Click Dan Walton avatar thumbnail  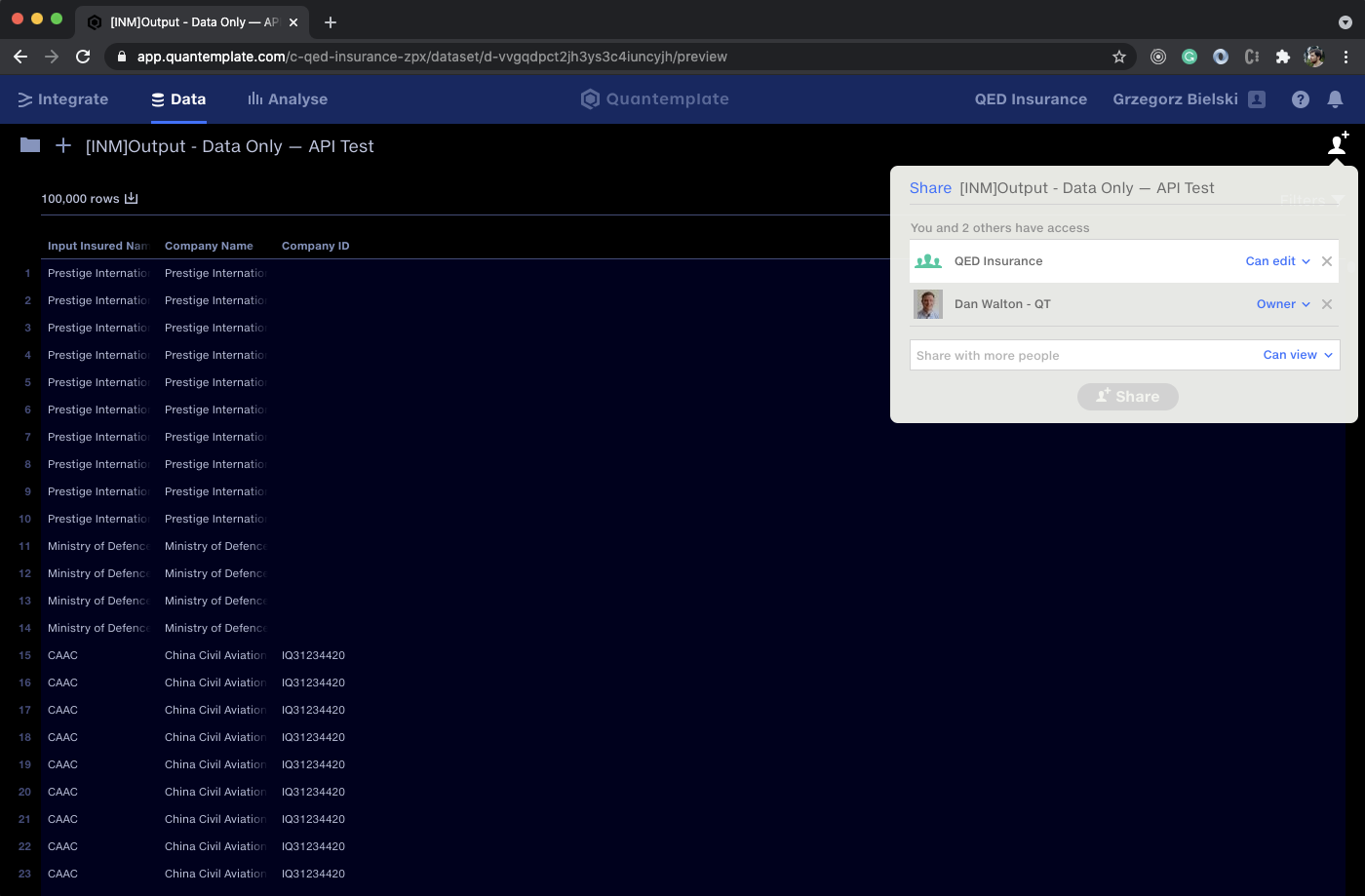click(928, 304)
